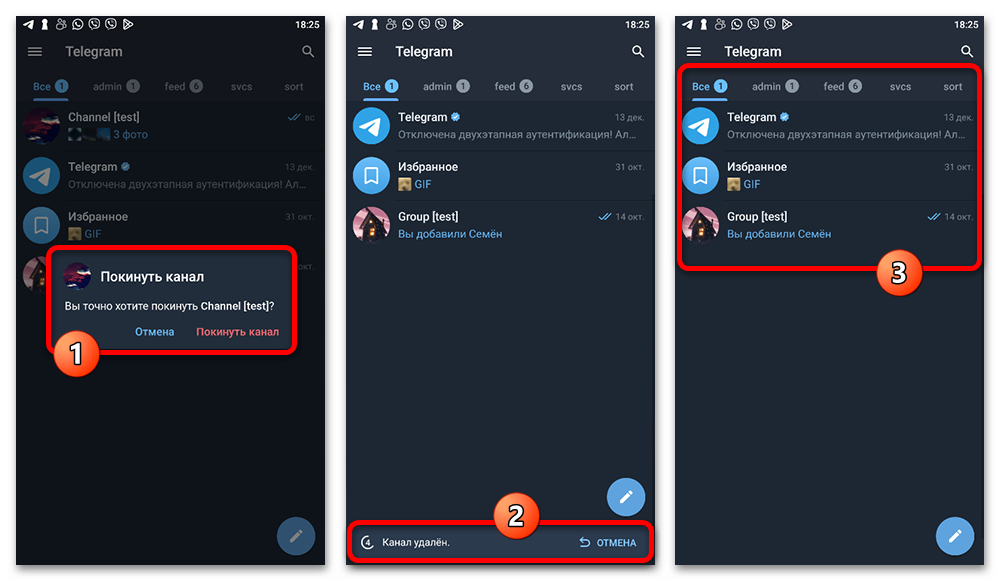Tap dimmed pencil compose button in first screen

[296, 536]
